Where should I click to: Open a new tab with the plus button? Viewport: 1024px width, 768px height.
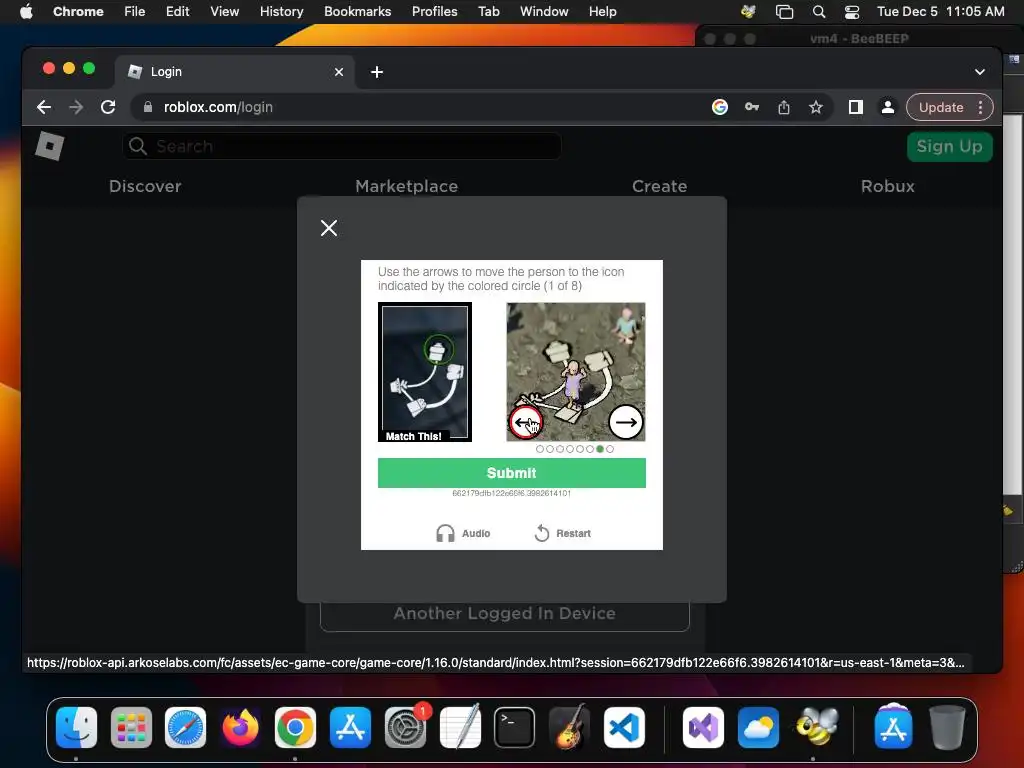pos(377,72)
